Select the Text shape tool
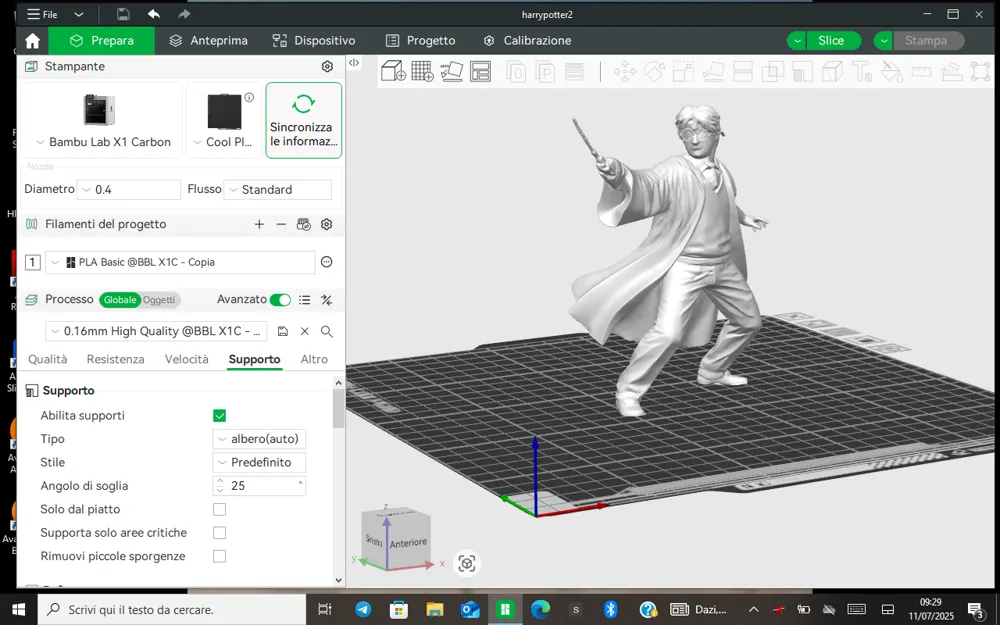The image size is (1000, 625). click(862, 71)
